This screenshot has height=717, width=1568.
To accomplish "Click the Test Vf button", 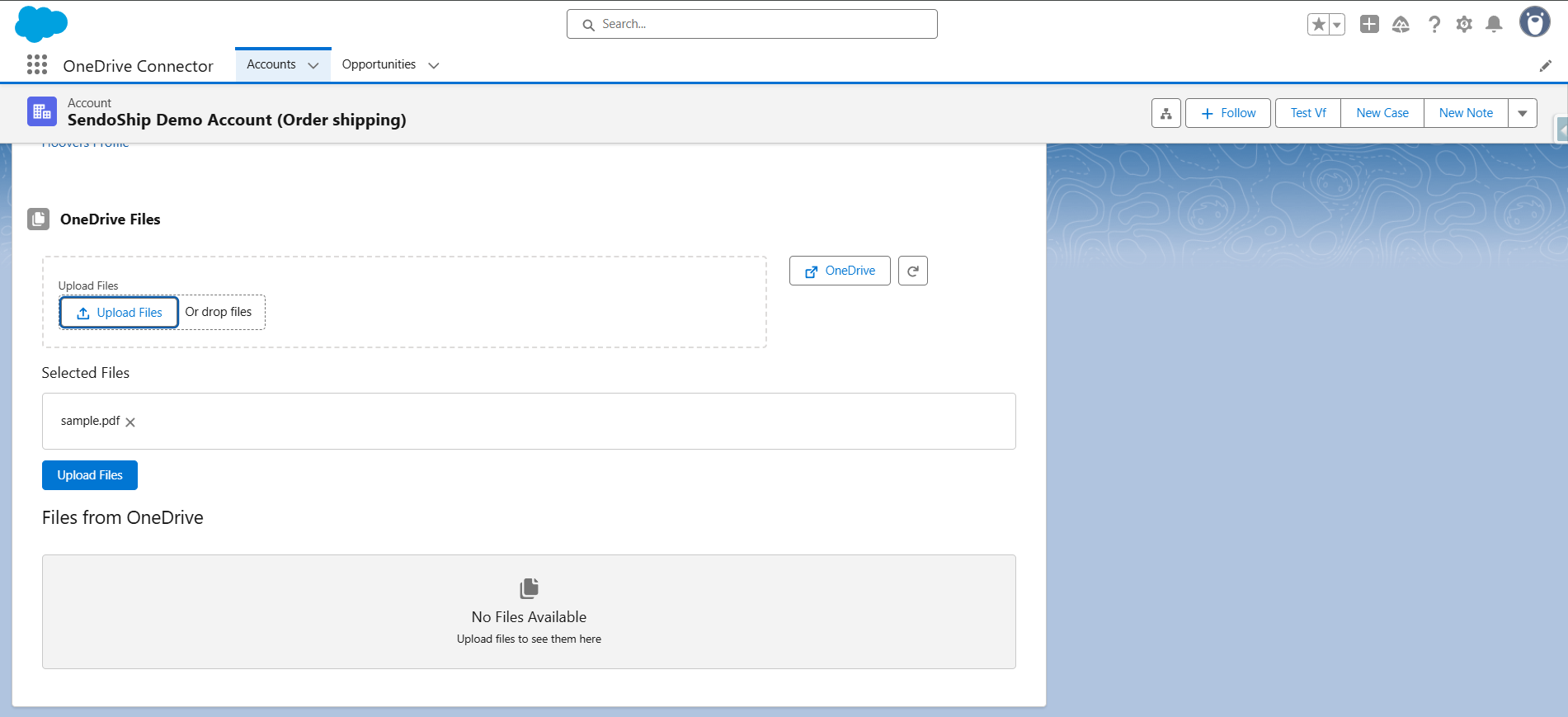I will (1308, 113).
